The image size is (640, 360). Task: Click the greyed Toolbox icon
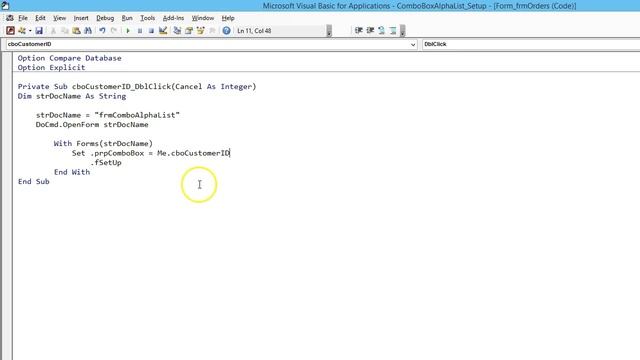click(212, 31)
